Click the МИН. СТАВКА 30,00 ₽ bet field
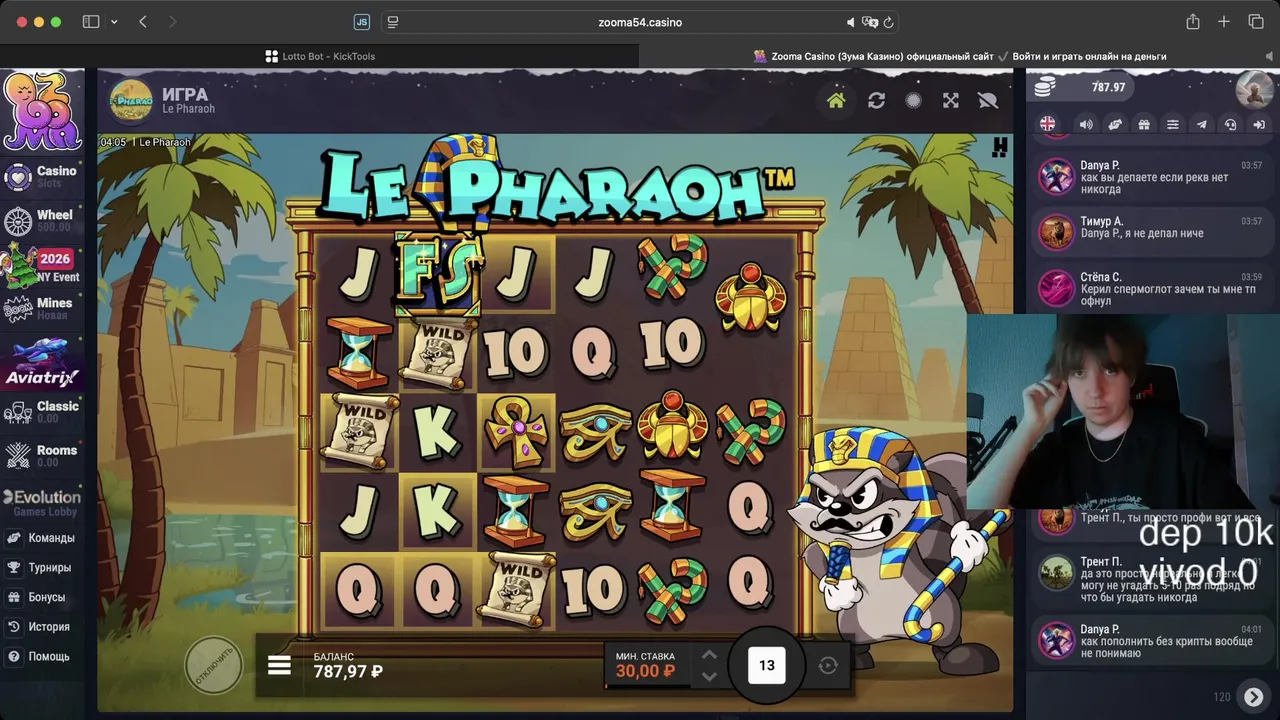 (x=647, y=665)
